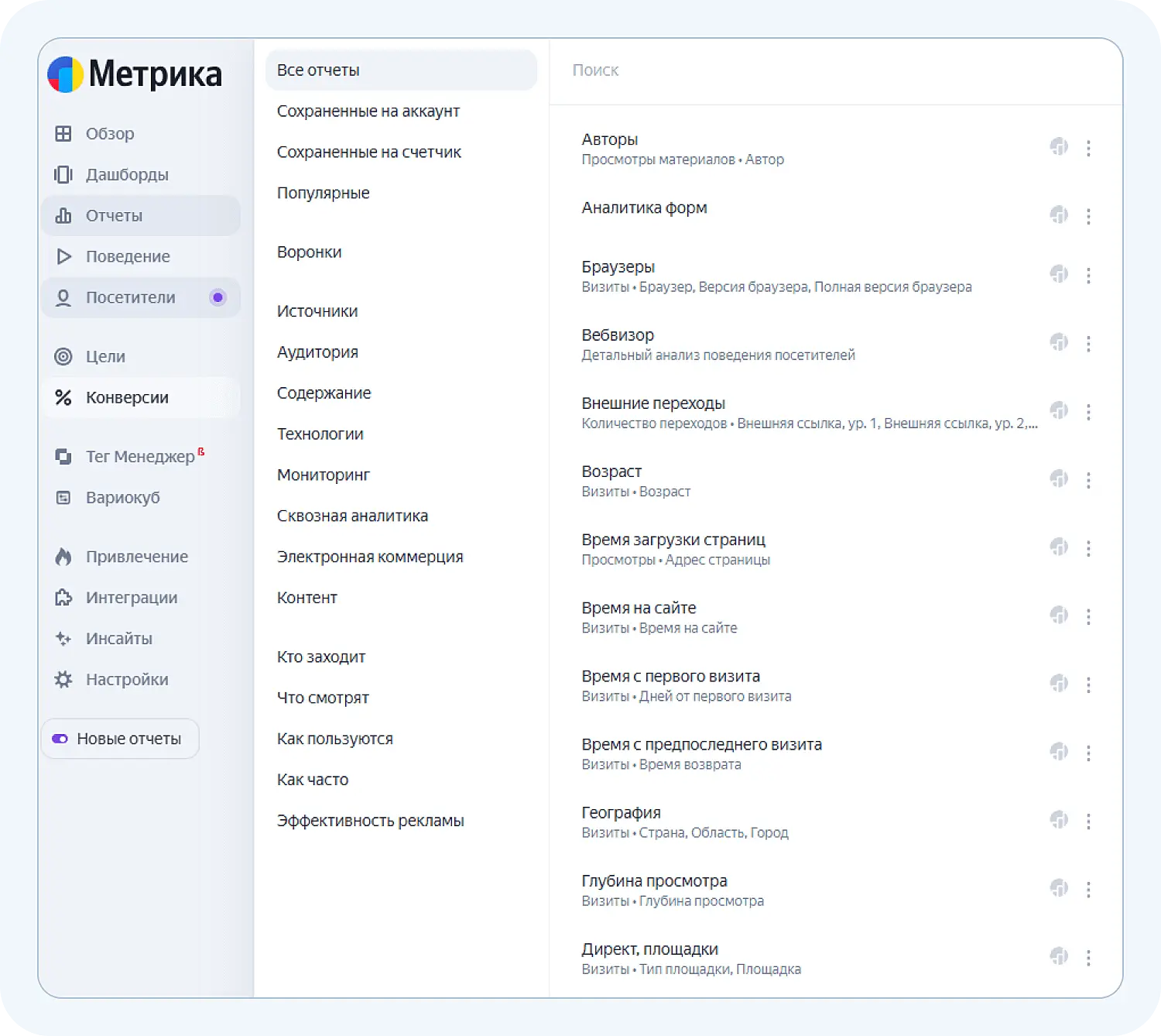Select the Аудитория category

click(x=317, y=352)
